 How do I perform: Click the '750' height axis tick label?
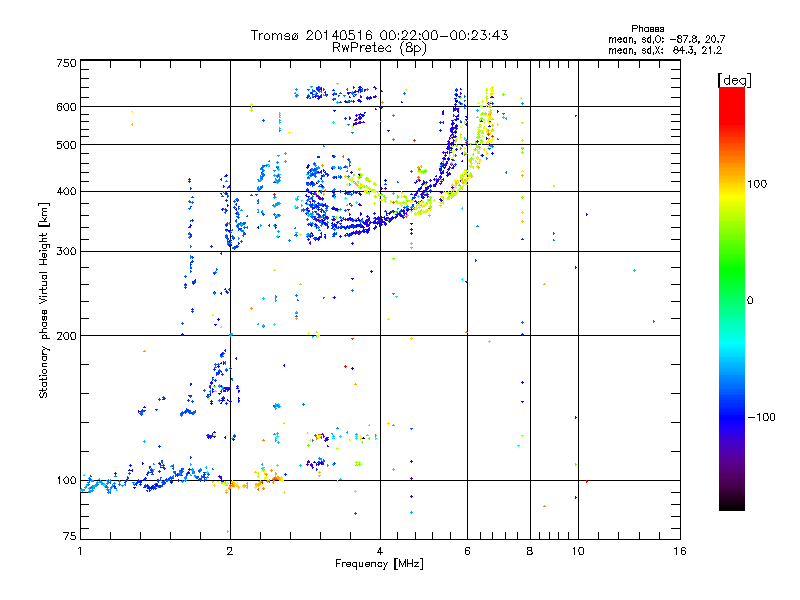(66, 63)
